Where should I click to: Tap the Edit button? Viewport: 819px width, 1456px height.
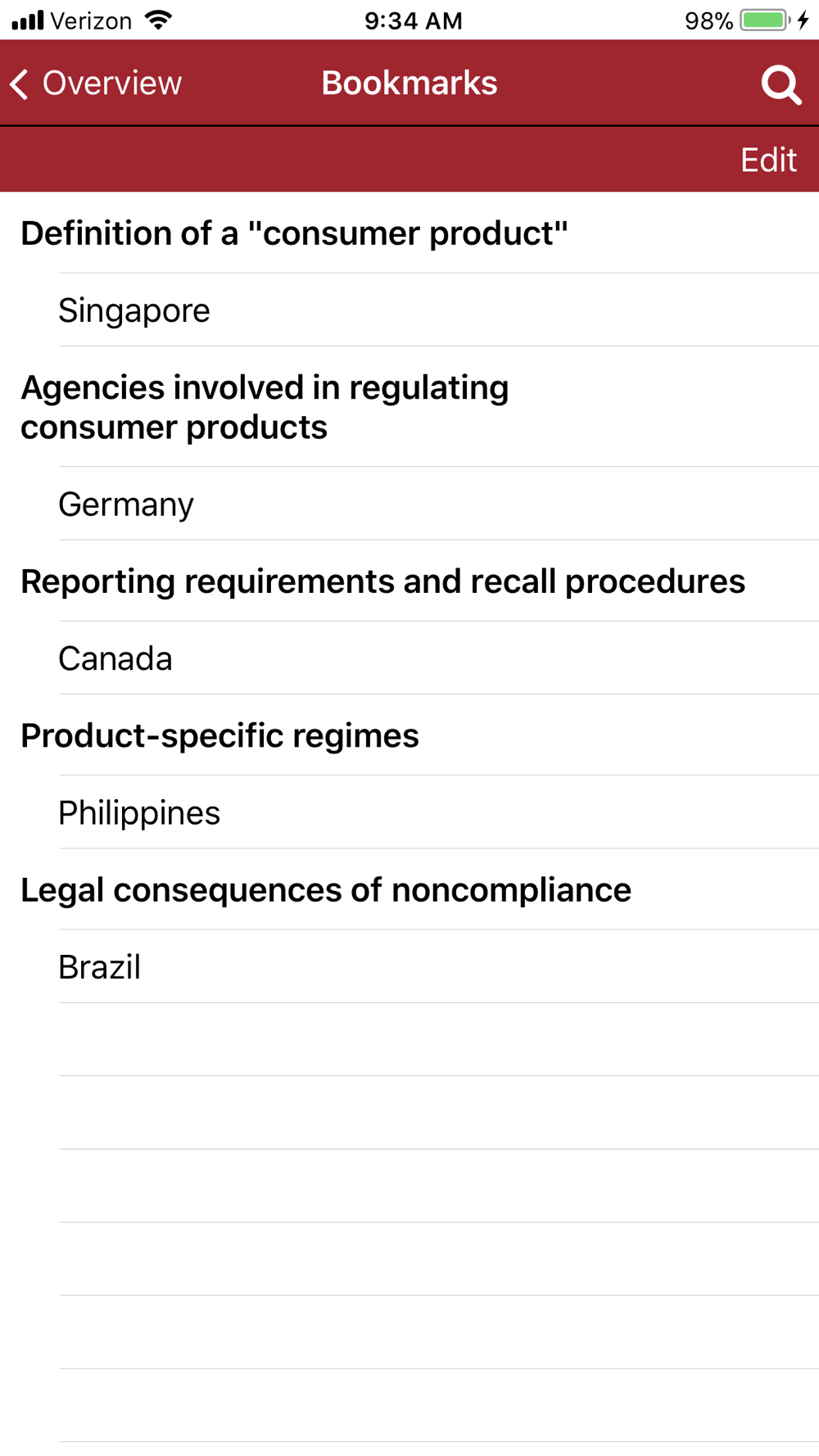(768, 160)
